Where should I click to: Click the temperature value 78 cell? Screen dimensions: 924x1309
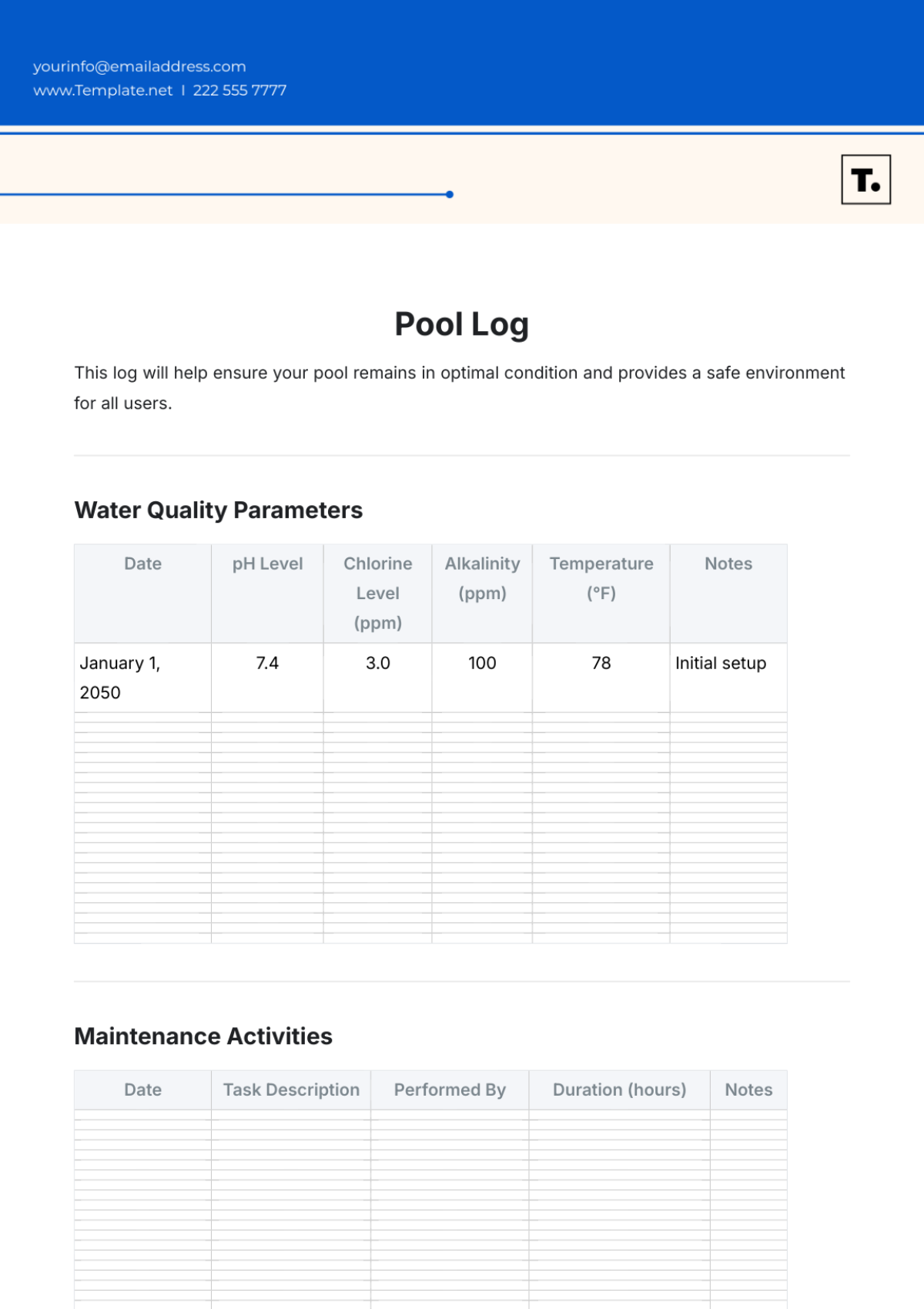click(601, 663)
